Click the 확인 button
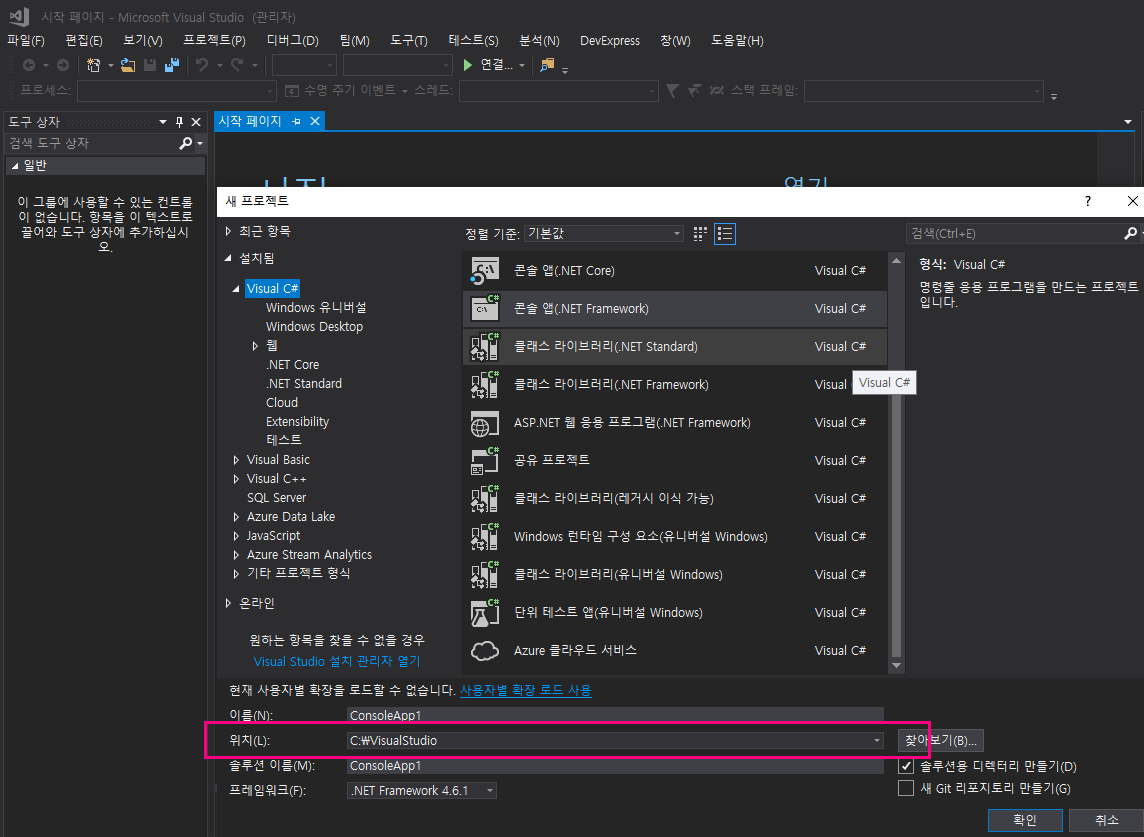 tap(1024, 820)
